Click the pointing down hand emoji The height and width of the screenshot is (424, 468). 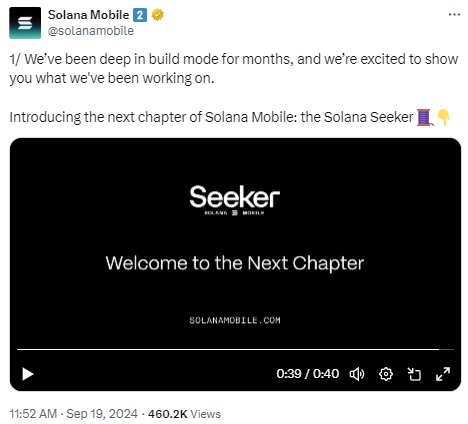click(x=443, y=117)
